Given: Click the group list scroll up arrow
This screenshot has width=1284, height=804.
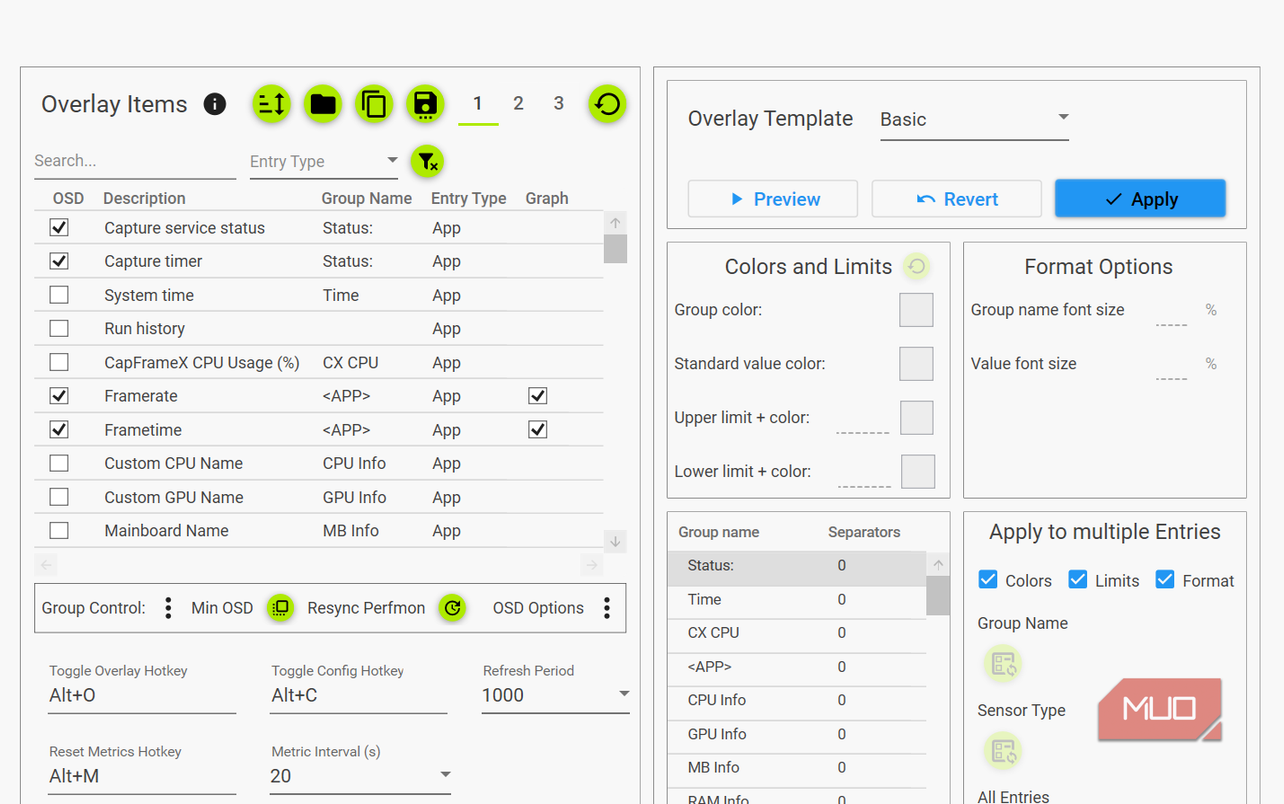Looking at the screenshot, I should pyautogui.click(x=938, y=565).
